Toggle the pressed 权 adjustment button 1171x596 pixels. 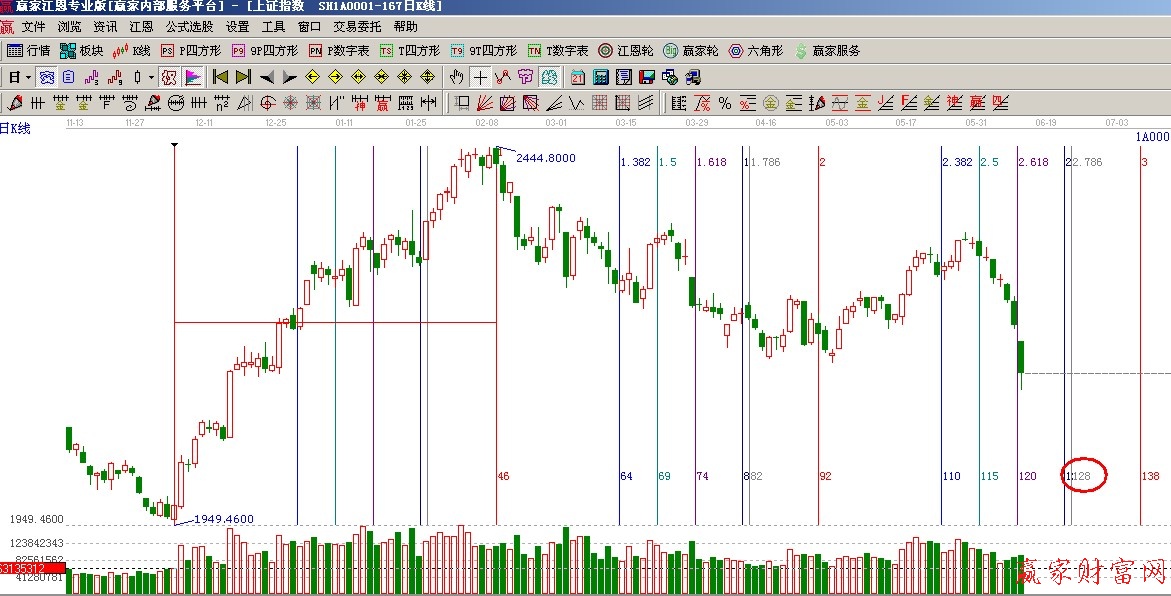click(169, 77)
